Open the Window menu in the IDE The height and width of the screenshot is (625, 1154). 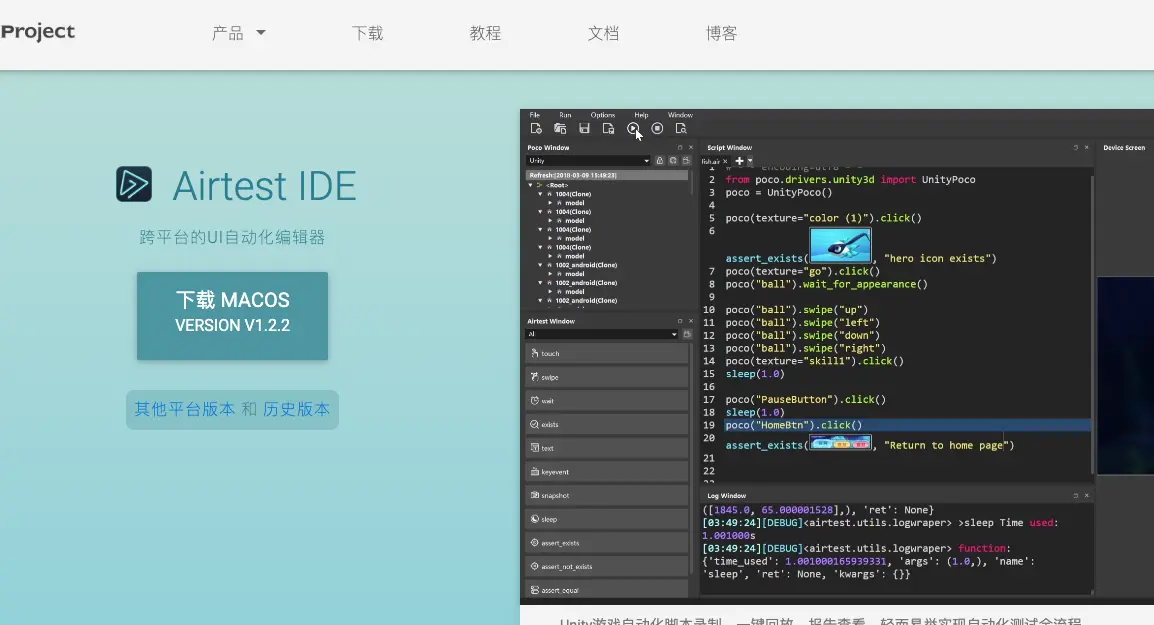680,115
